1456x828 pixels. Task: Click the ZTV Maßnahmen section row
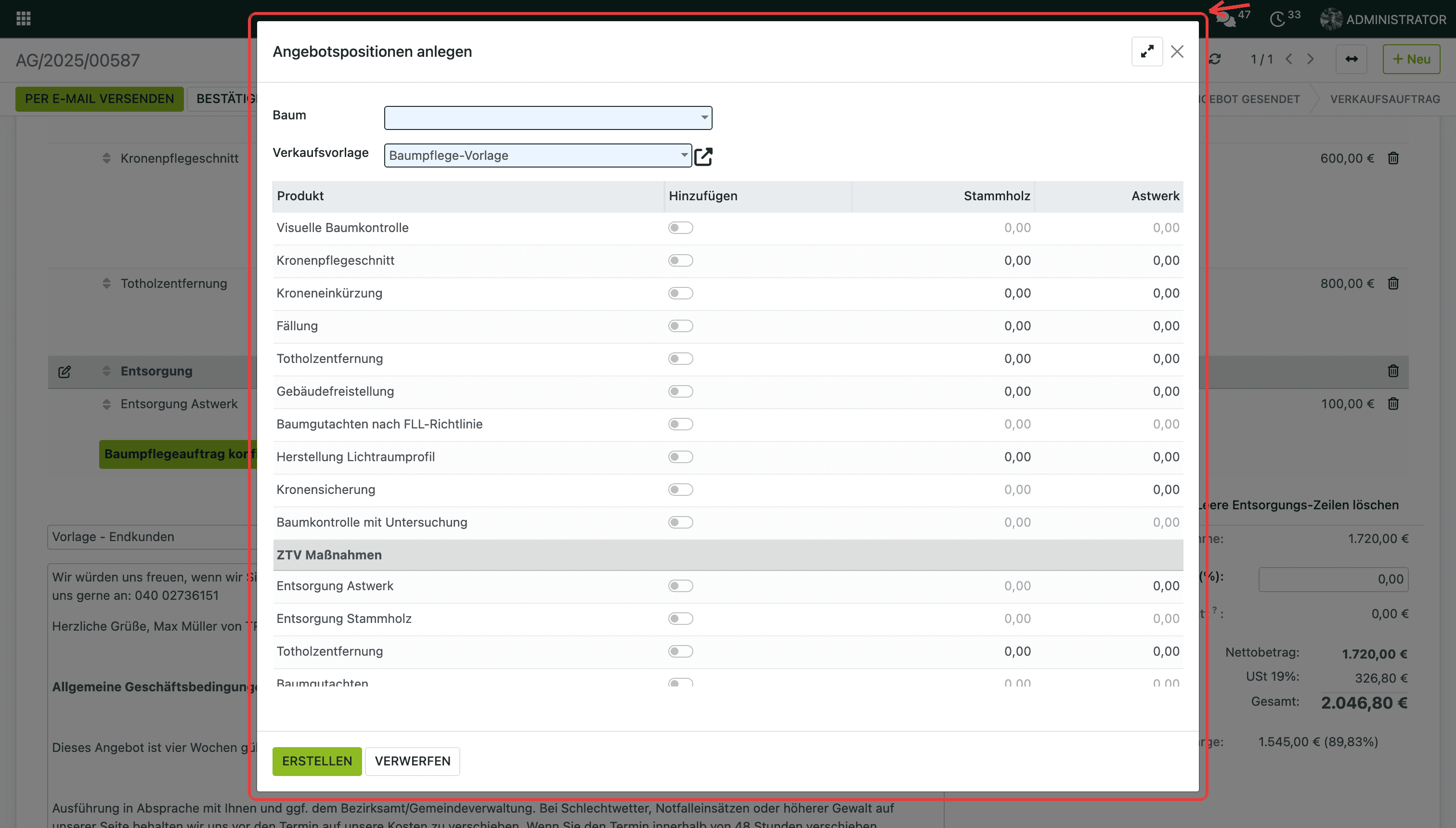click(x=728, y=555)
